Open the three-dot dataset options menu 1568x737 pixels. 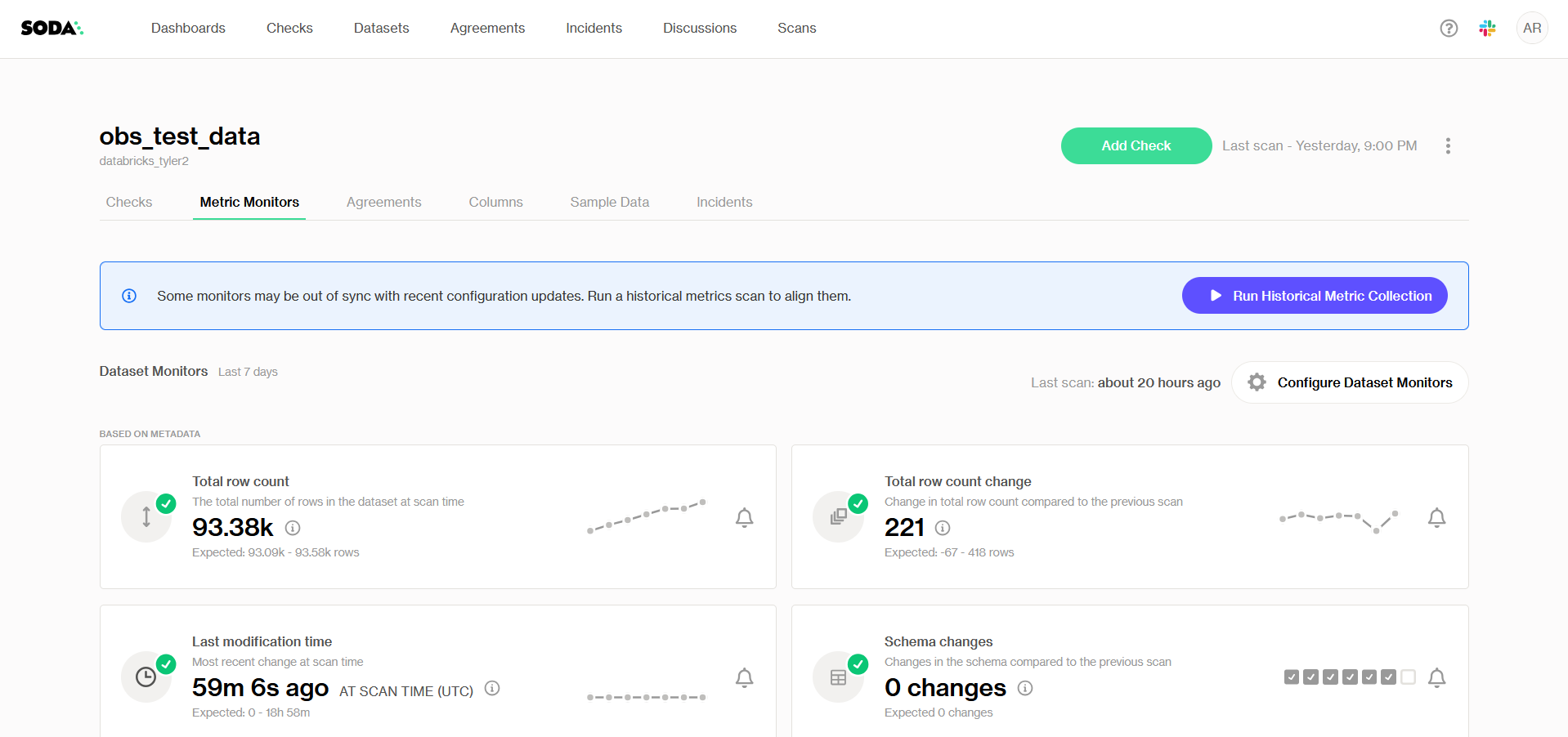point(1448,146)
